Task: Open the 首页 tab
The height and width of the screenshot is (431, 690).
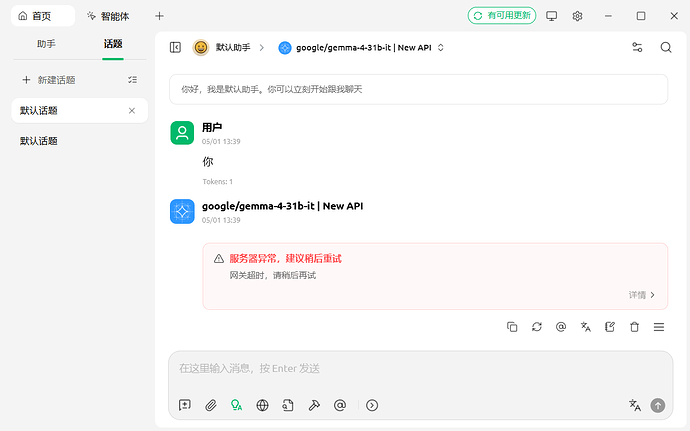Action: pyautogui.click(x=43, y=16)
